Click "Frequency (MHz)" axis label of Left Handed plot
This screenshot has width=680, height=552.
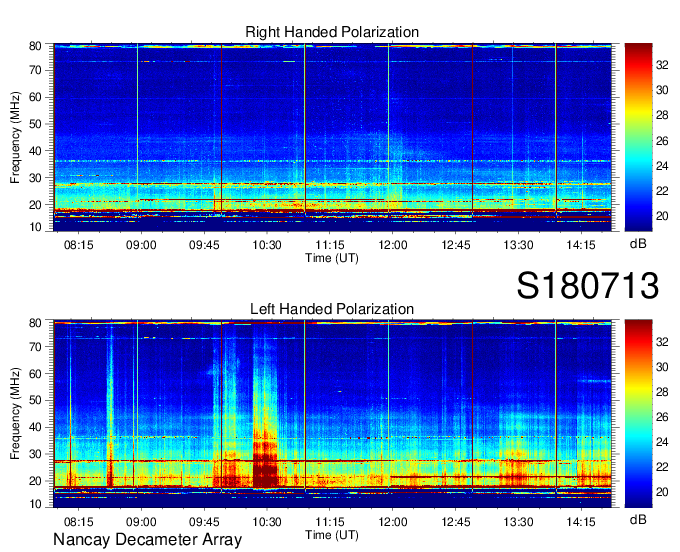(15, 414)
